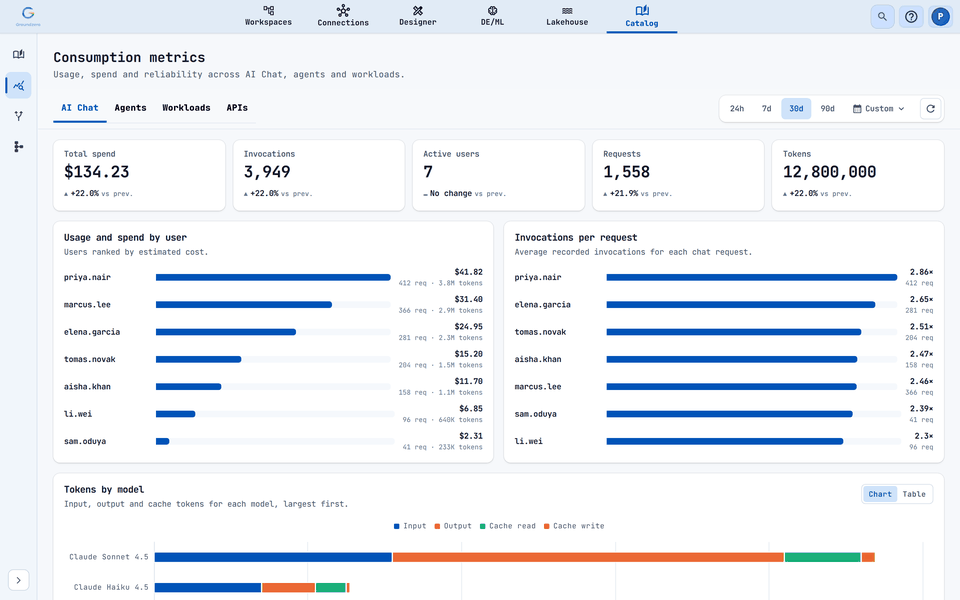This screenshot has width=960, height=600.
Task: Click sam.oduya in Invocations per request
Action: pyautogui.click(x=536, y=414)
